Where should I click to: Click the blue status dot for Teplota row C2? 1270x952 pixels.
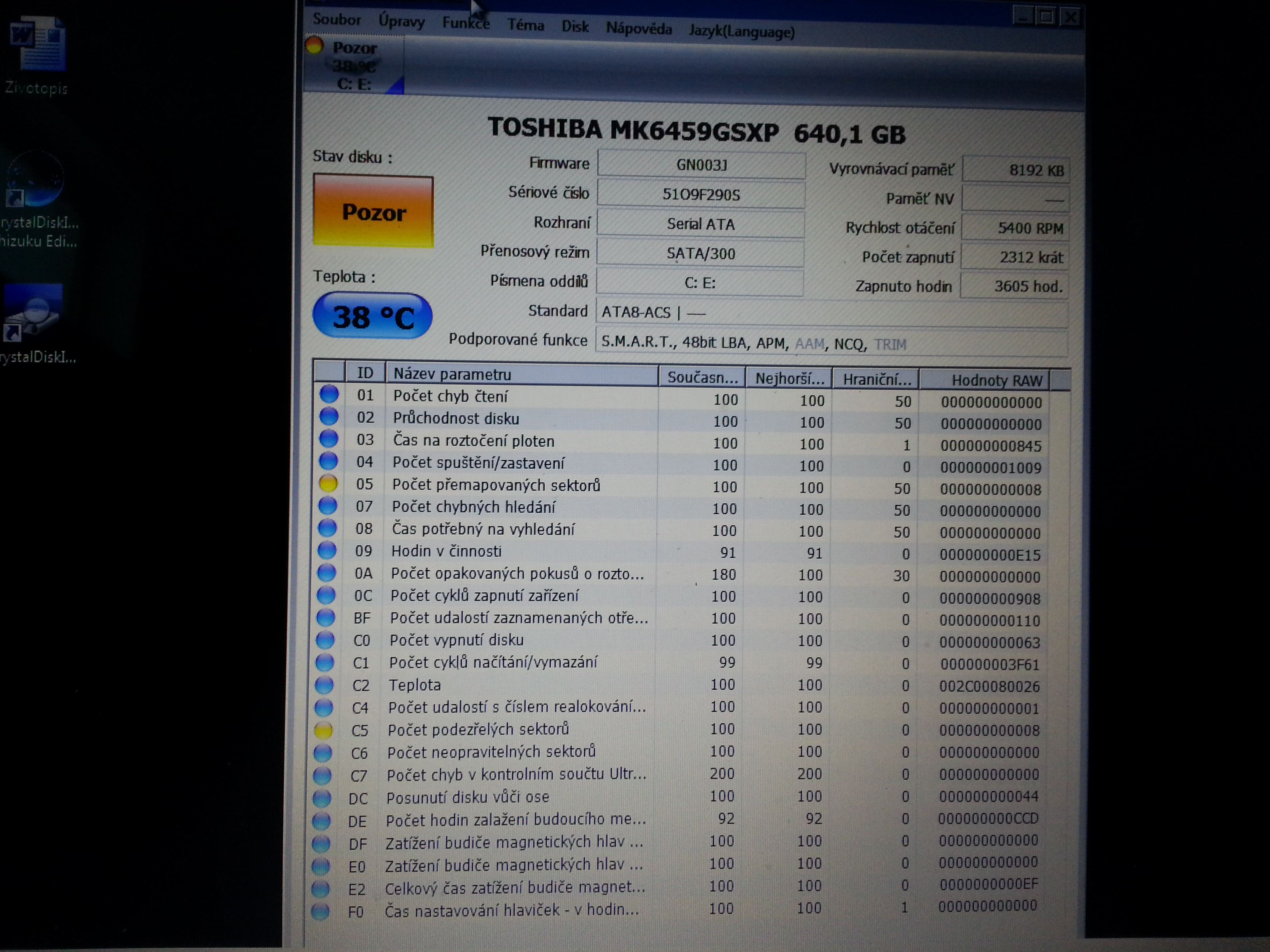[325, 684]
